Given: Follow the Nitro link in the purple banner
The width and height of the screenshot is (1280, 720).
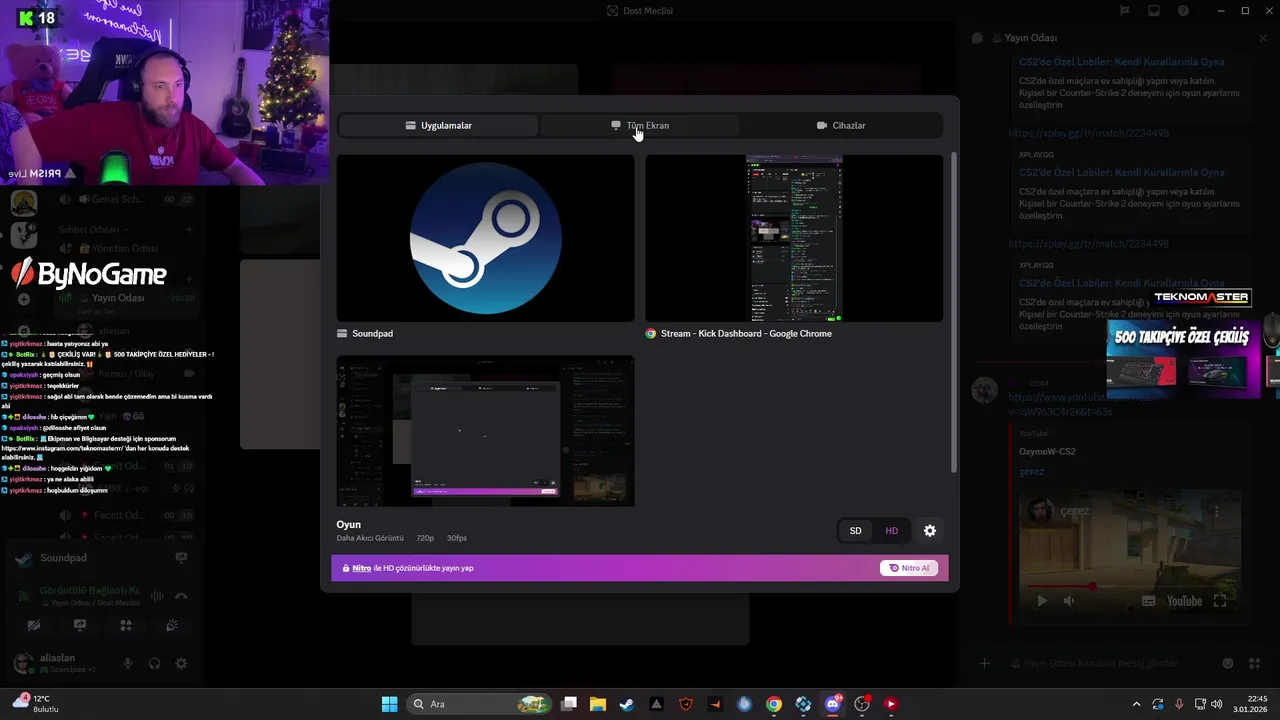Looking at the screenshot, I should [x=361, y=568].
